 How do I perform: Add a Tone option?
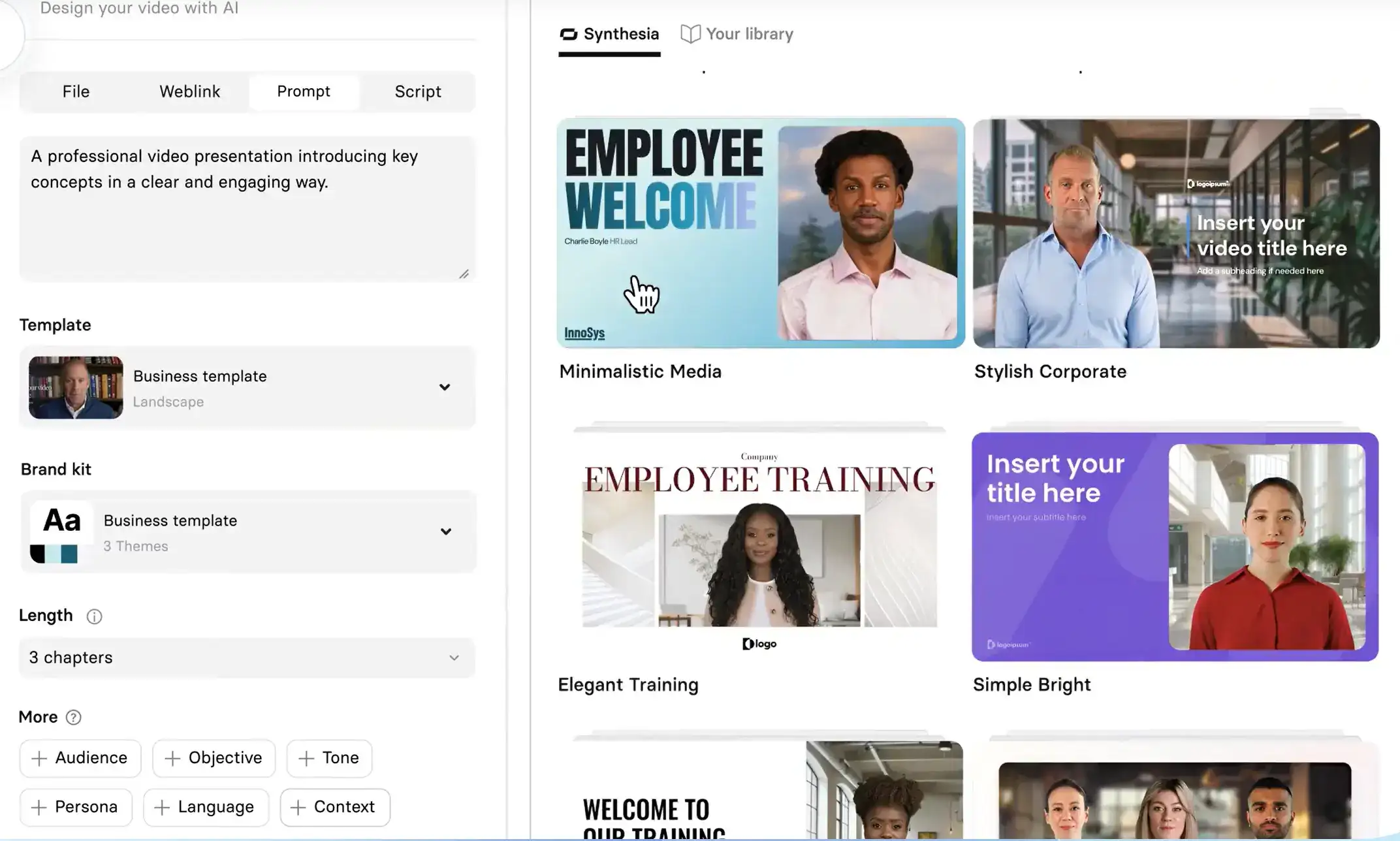[x=329, y=758]
